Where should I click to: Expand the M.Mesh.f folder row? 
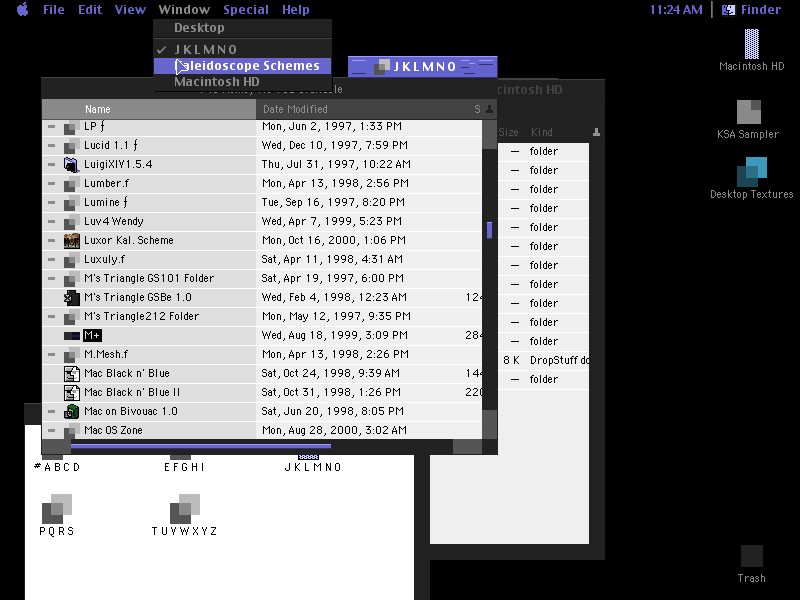(x=52, y=355)
